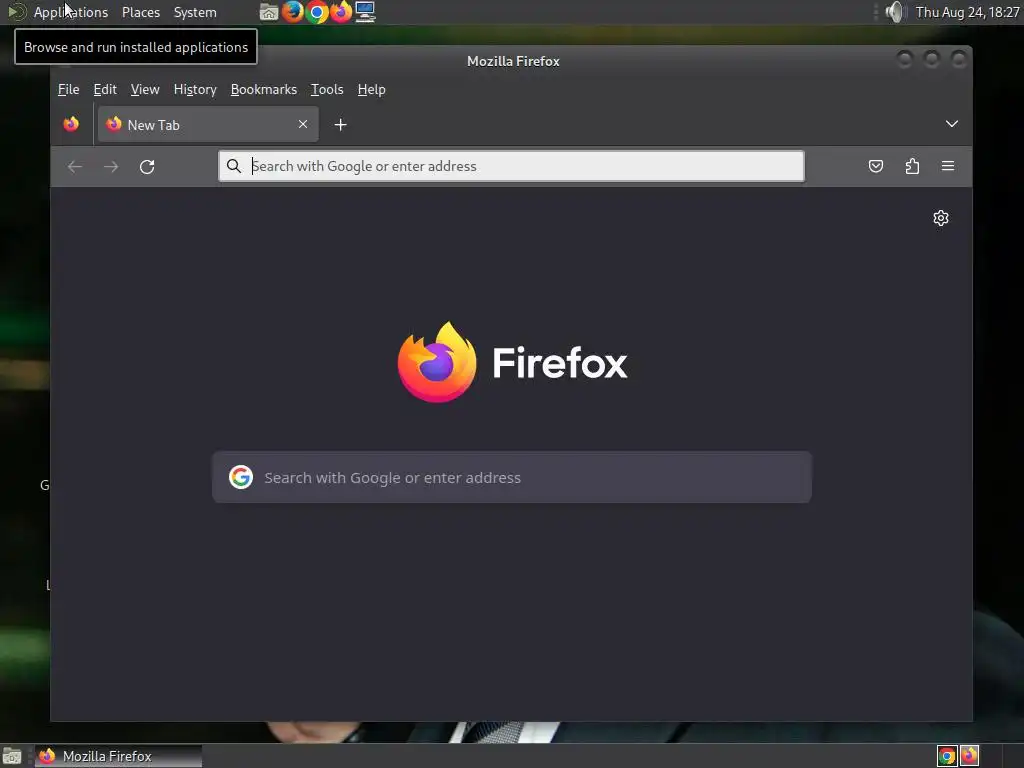Open a new tab with plus button
Image resolution: width=1024 pixels, height=768 pixels.
point(340,125)
